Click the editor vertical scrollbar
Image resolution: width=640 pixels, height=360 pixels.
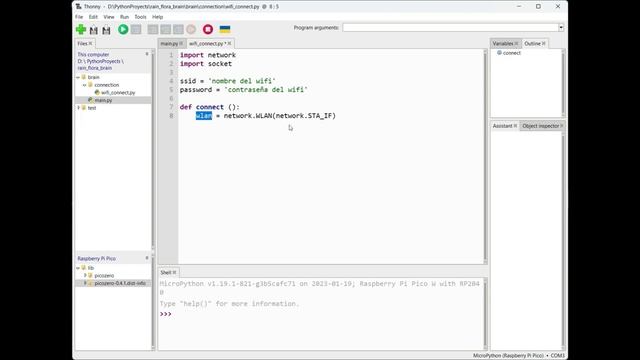tap(485, 156)
